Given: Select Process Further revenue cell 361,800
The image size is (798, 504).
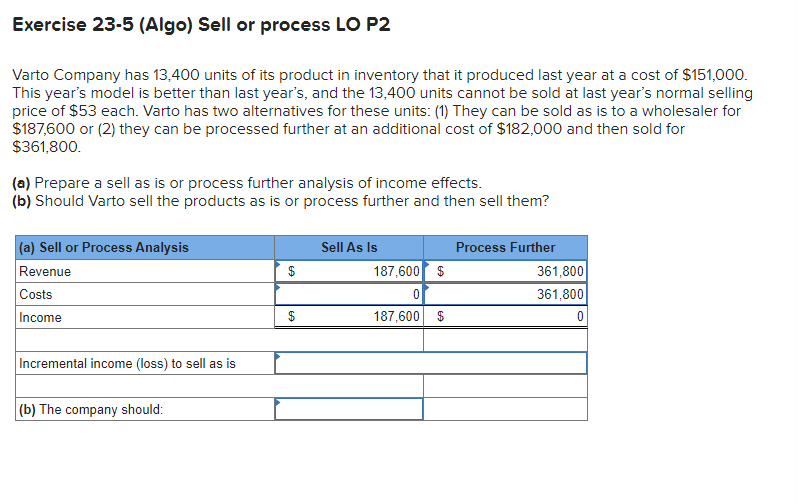Looking at the screenshot, I should (505, 271).
